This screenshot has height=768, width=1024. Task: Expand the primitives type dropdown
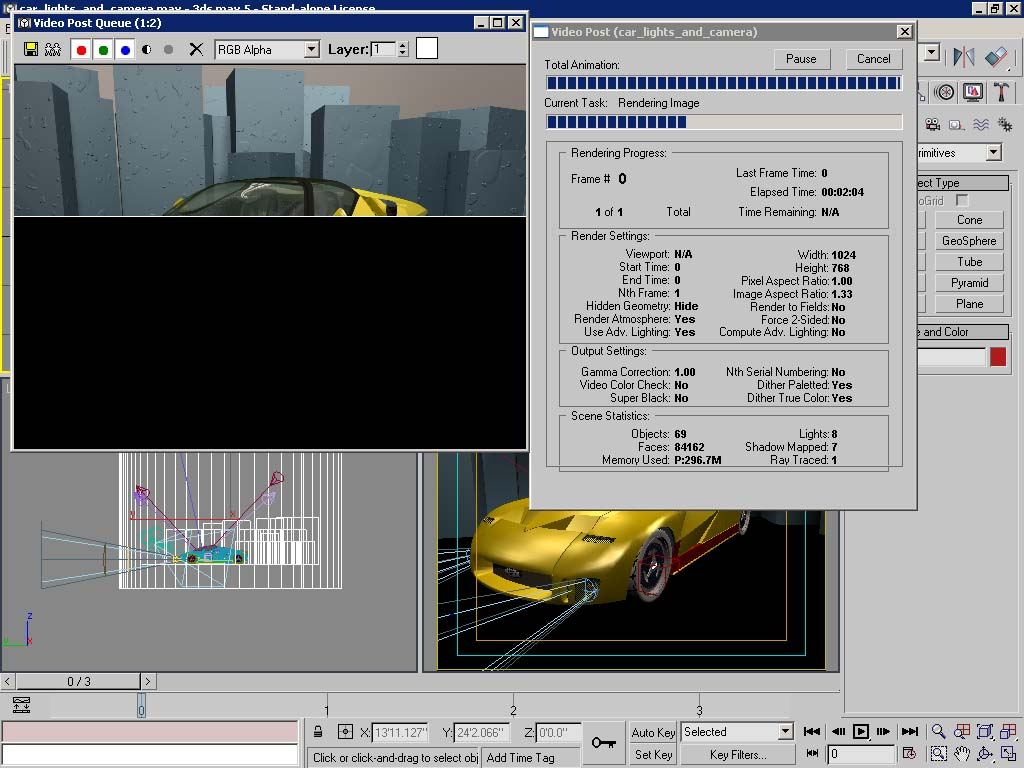point(993,153)
